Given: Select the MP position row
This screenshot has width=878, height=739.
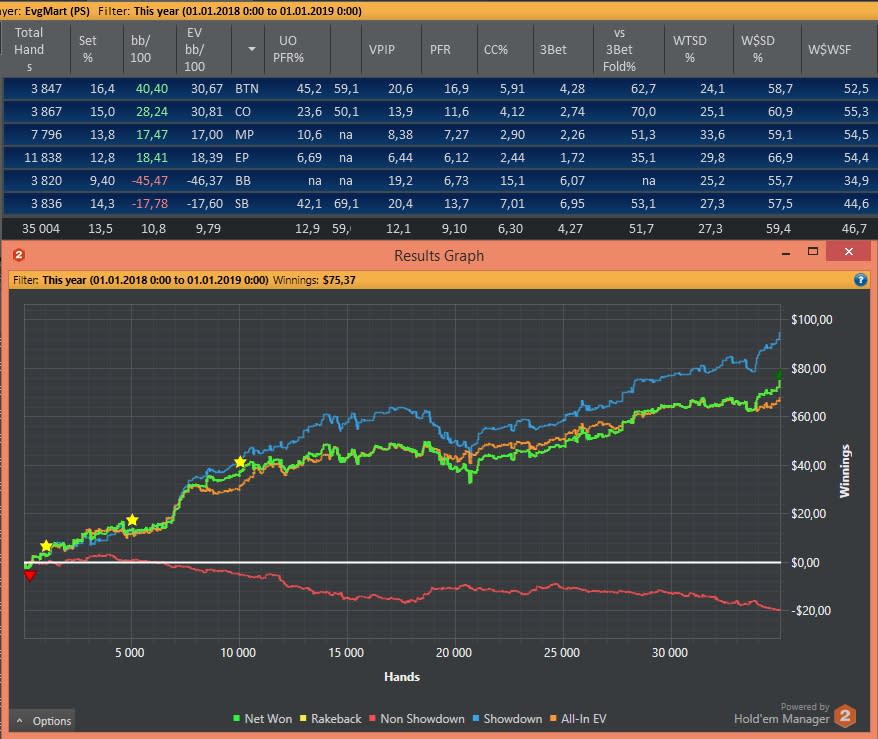Looking at the screenshot, I should point(439,134).
